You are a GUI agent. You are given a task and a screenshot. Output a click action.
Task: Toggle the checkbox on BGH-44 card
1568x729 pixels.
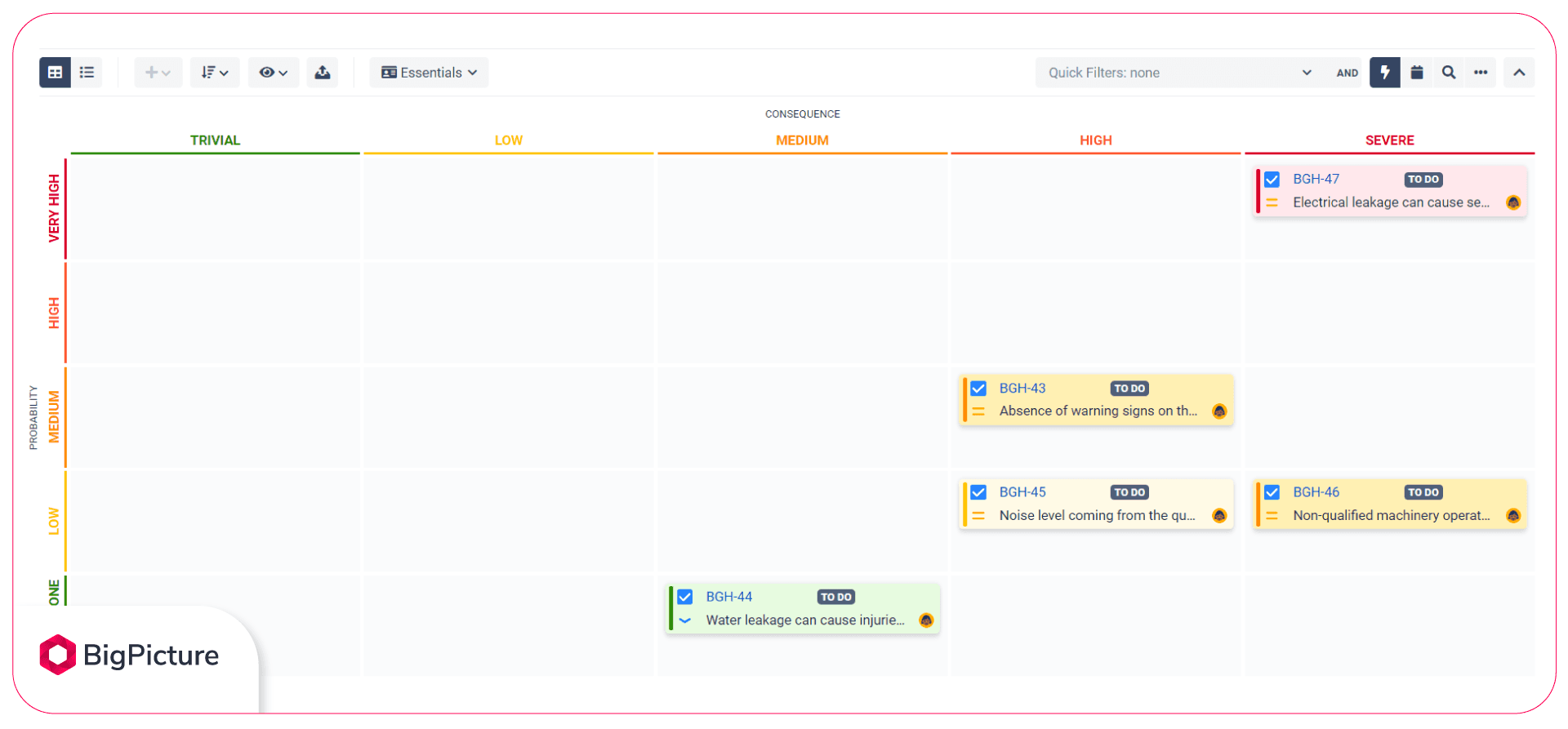(685, 597)
